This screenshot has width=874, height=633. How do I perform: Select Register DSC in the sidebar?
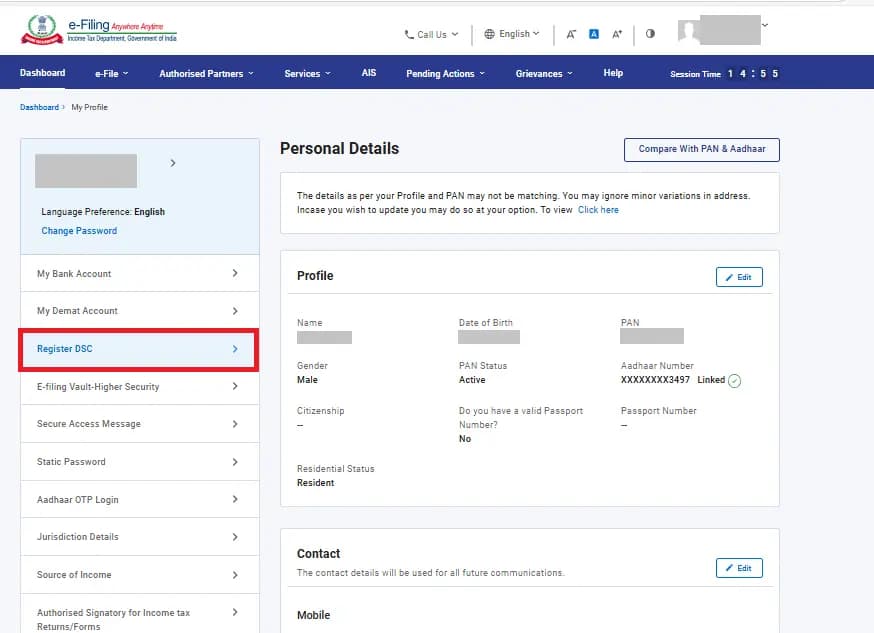(x=138, y=349)
